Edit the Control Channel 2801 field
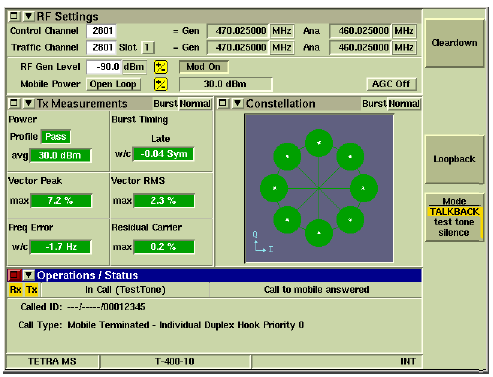The width and height of the screenshot is (493, 377). tap(102, 31)
